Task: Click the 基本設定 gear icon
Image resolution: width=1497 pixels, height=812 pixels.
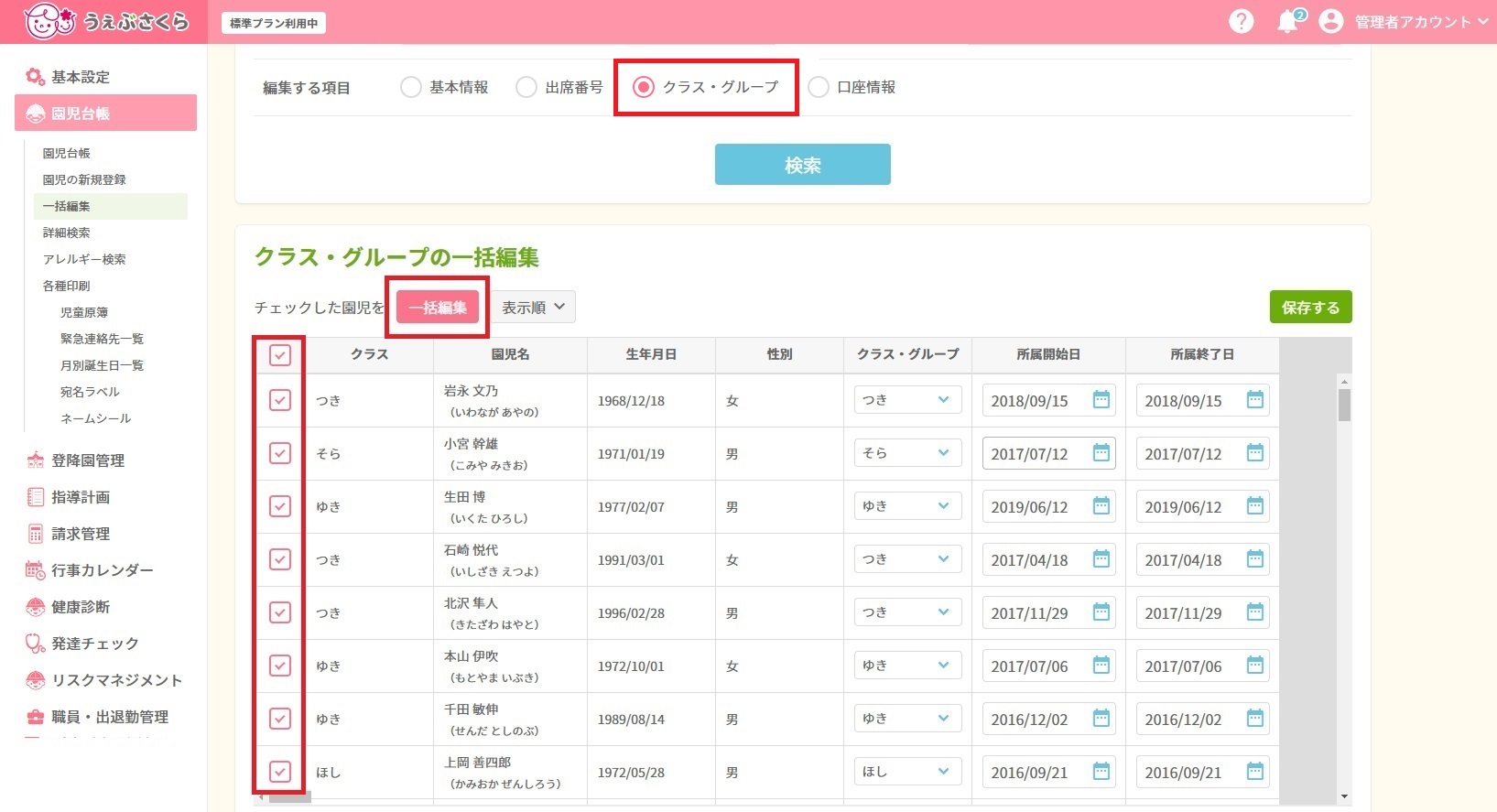Action: tap(35, 77)
